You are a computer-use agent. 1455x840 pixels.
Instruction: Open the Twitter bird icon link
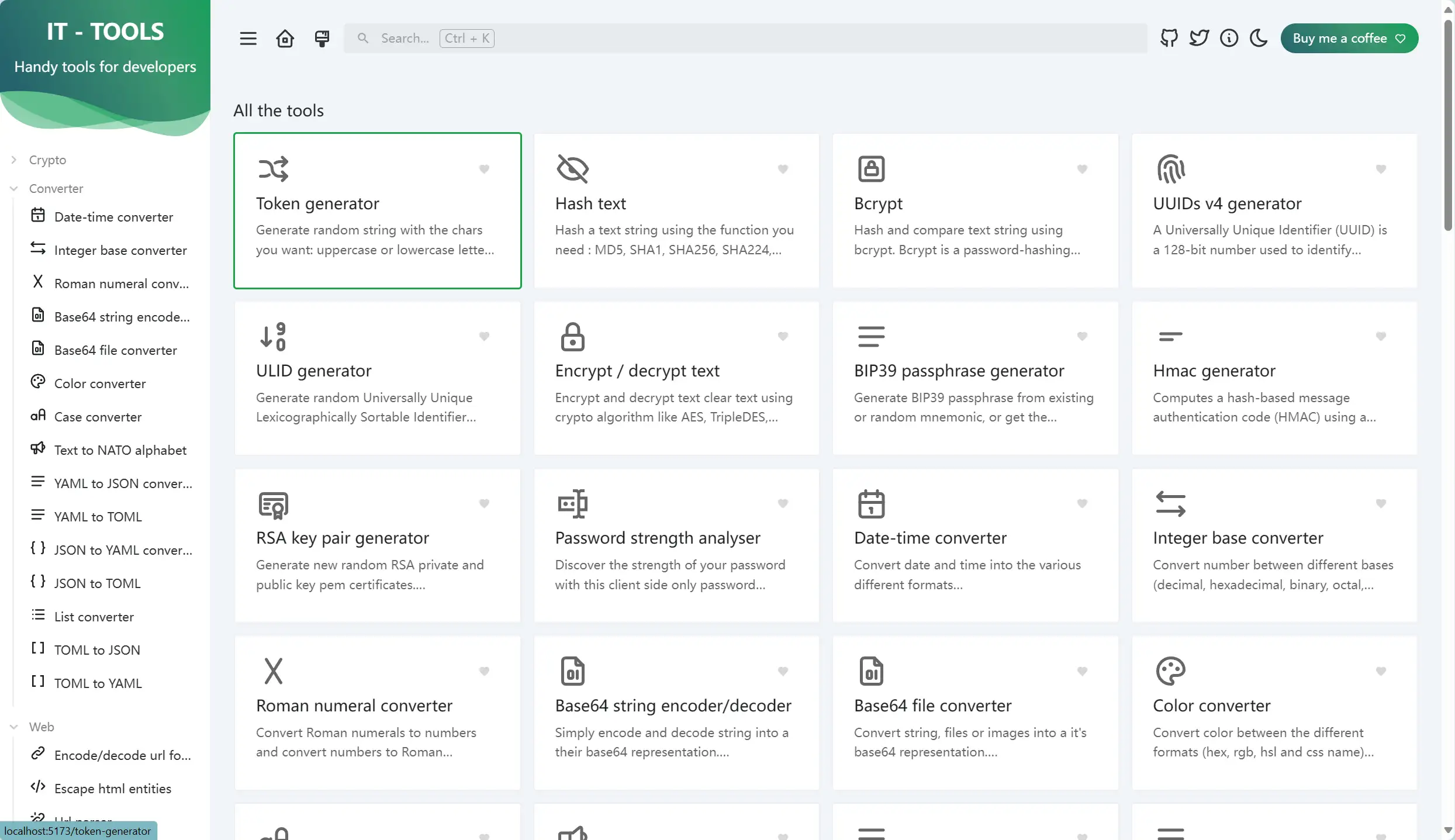[x=1199, y=39]
